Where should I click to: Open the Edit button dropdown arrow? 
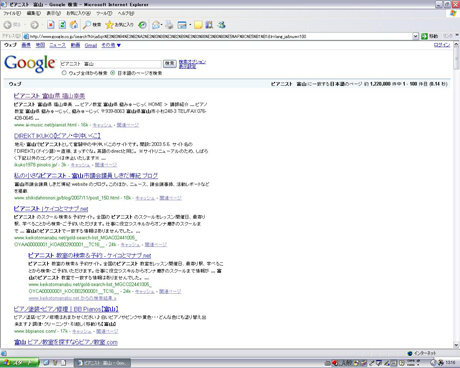(x=190, y=25)
